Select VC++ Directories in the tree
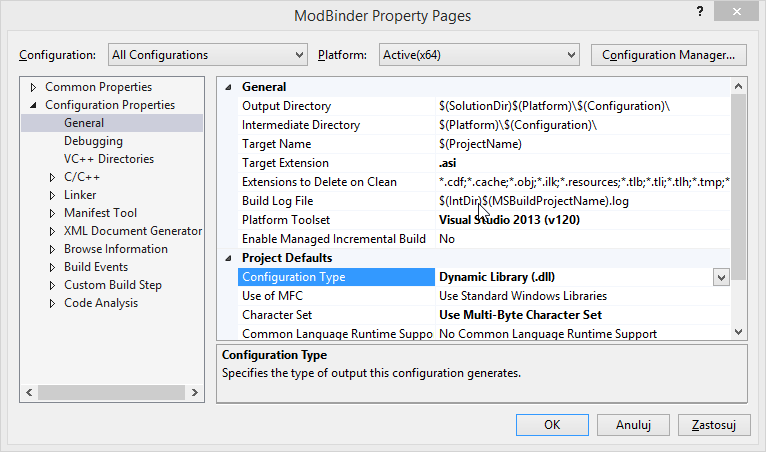766x452 pixels. [108, 159]
